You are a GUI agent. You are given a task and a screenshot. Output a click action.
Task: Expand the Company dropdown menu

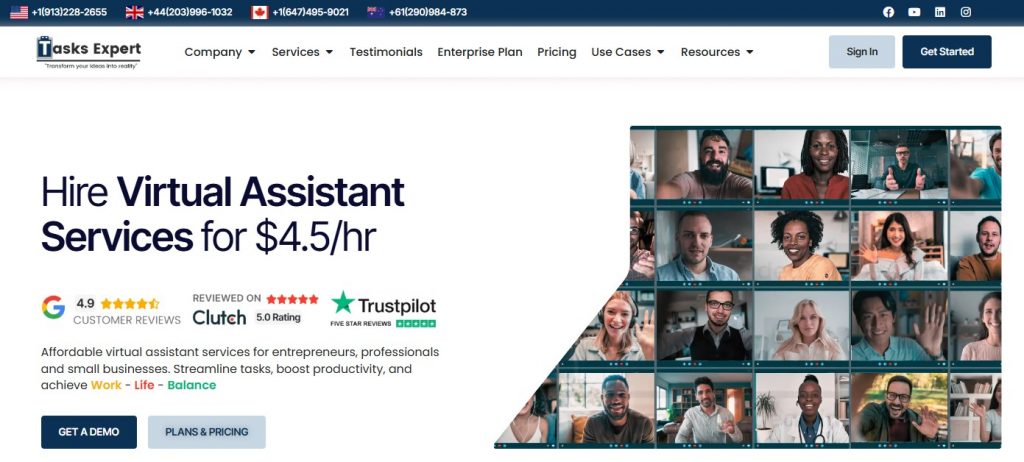point(220,52)
